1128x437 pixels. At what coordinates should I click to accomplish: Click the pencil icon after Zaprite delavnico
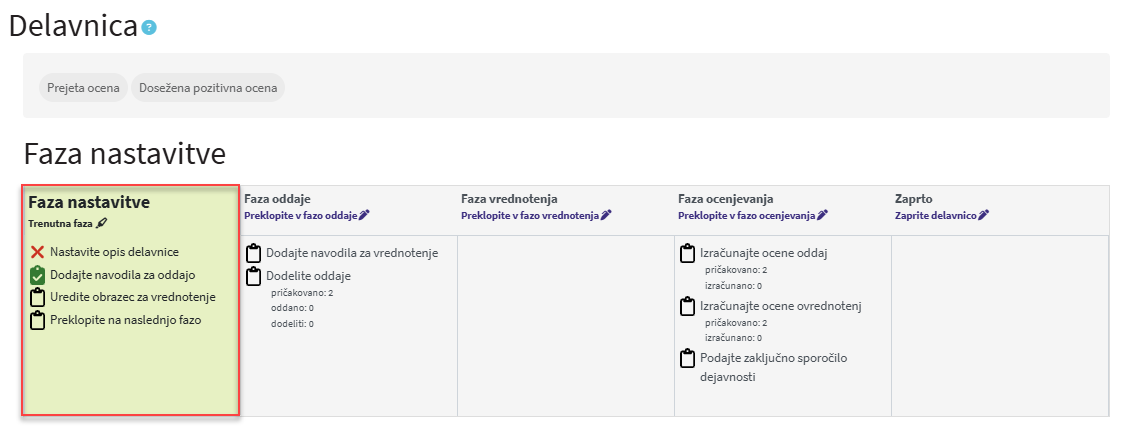click(x=983, y=215)
